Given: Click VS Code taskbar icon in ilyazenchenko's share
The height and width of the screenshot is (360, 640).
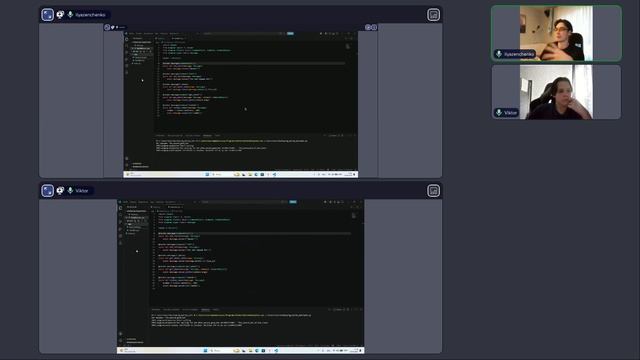Looking at the screenshot, I should click(274, 174).
